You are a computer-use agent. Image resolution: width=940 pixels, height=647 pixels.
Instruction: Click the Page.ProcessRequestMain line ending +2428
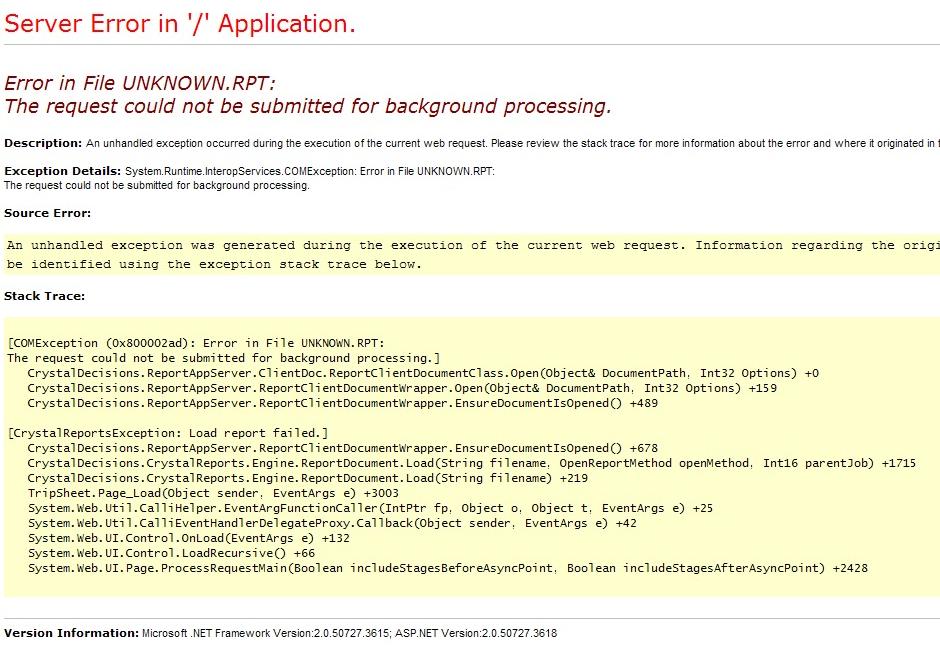(448, 568)
